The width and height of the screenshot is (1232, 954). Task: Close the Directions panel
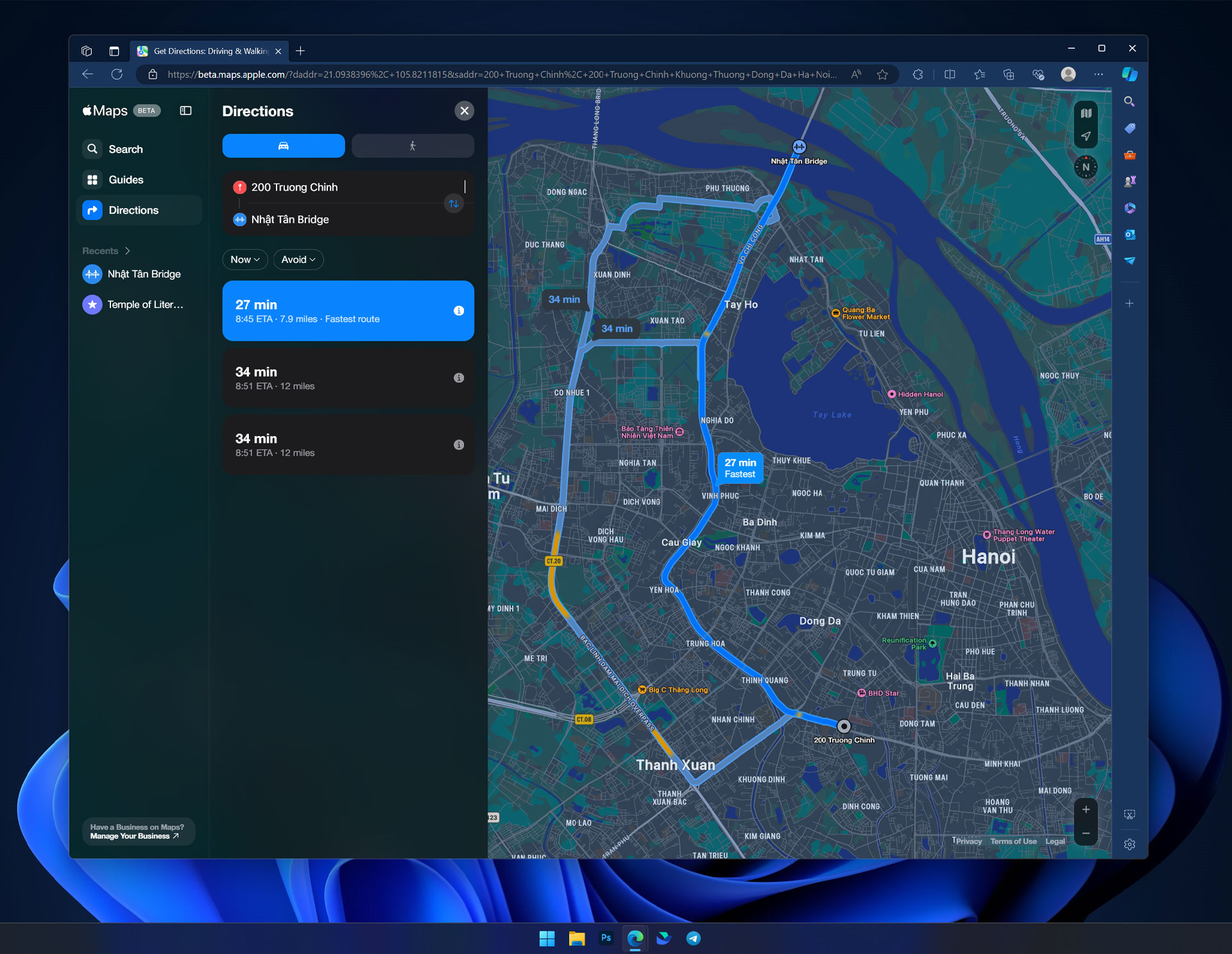pyautogui.click(x=465, y=111)
